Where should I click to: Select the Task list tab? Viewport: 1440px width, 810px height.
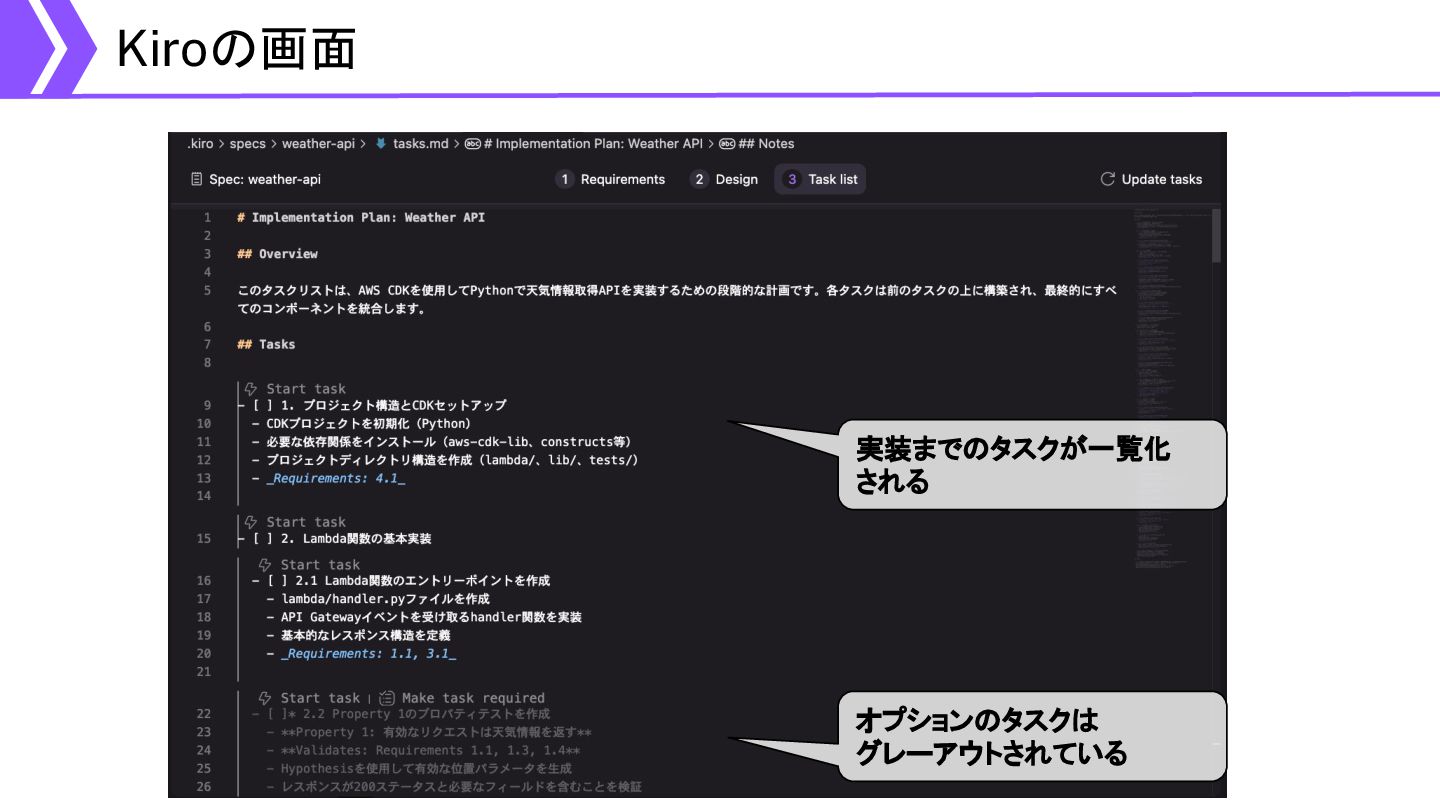pyautogui.click(x=821, y=180)
